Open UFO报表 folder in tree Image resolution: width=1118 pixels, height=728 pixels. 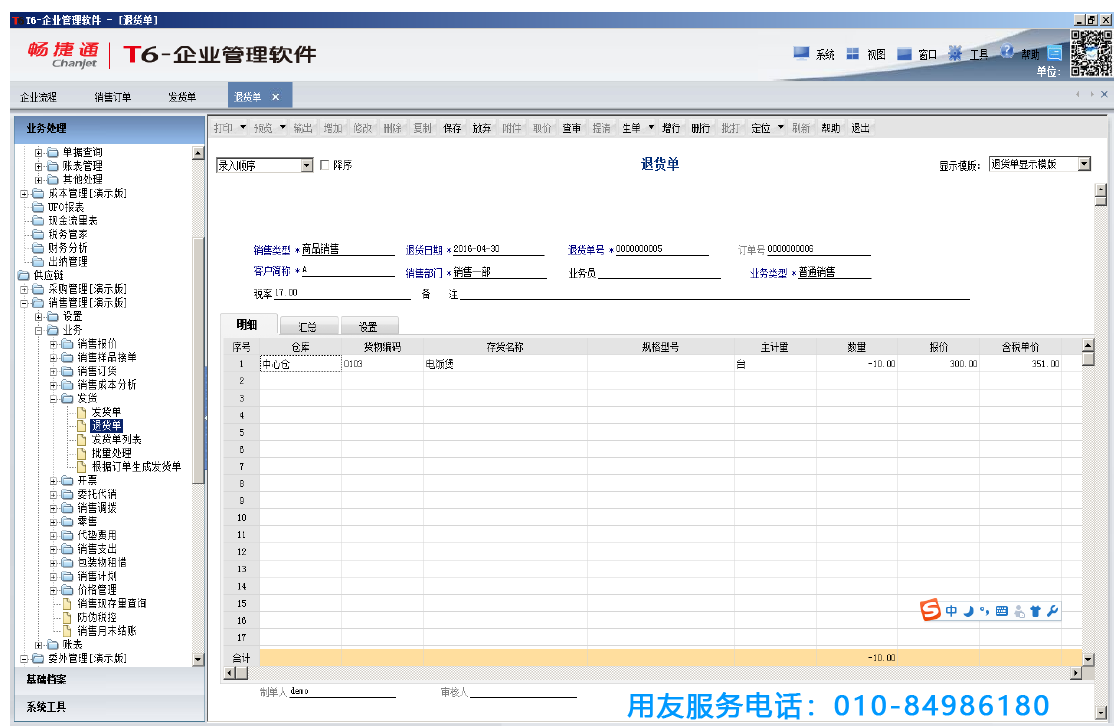(66, 207)
